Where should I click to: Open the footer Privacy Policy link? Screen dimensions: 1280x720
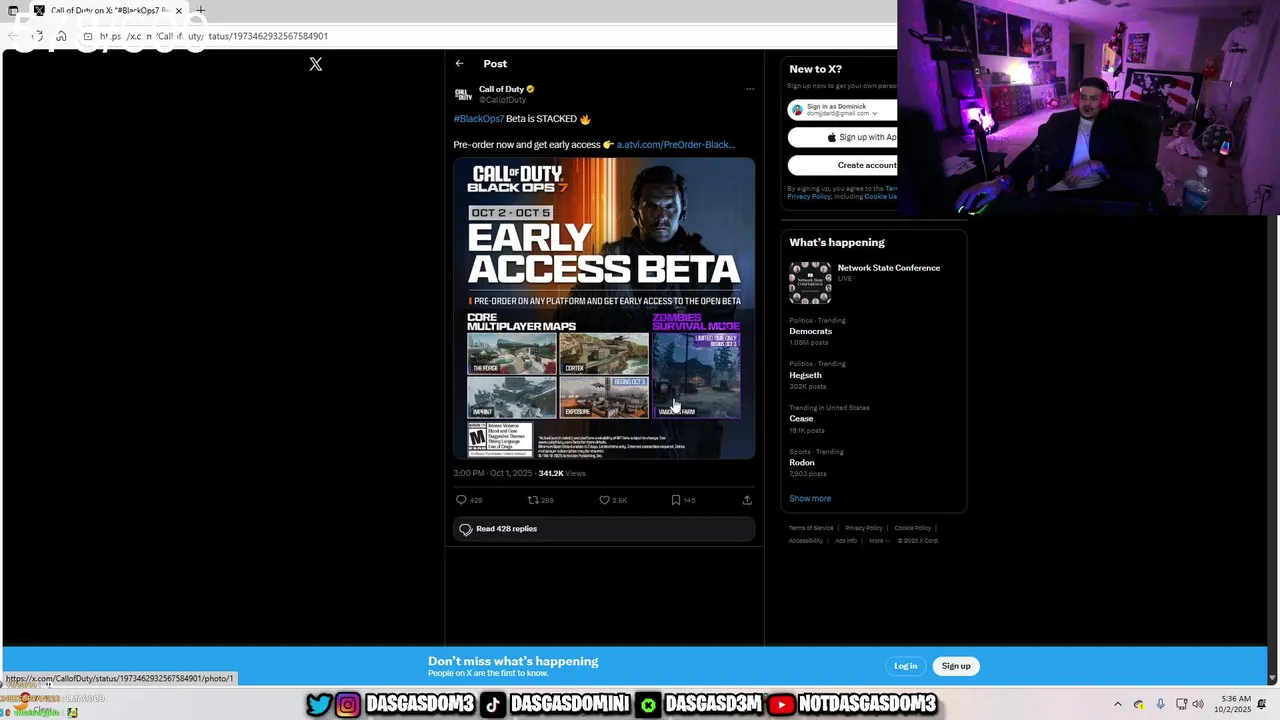tap(864, 528)
